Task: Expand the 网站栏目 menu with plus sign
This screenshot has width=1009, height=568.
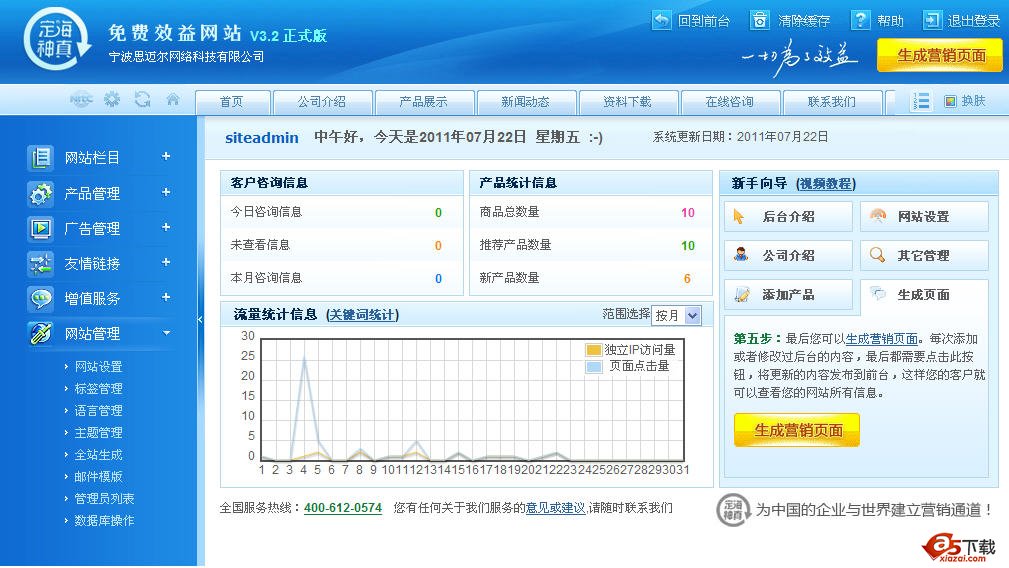Action: click(x=166, y=156)
